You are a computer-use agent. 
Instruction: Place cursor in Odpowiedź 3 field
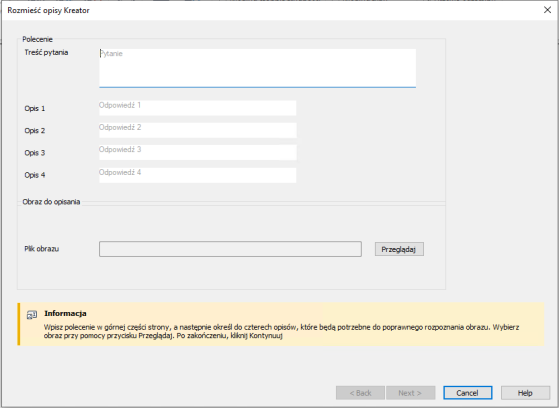coord(198,152)
